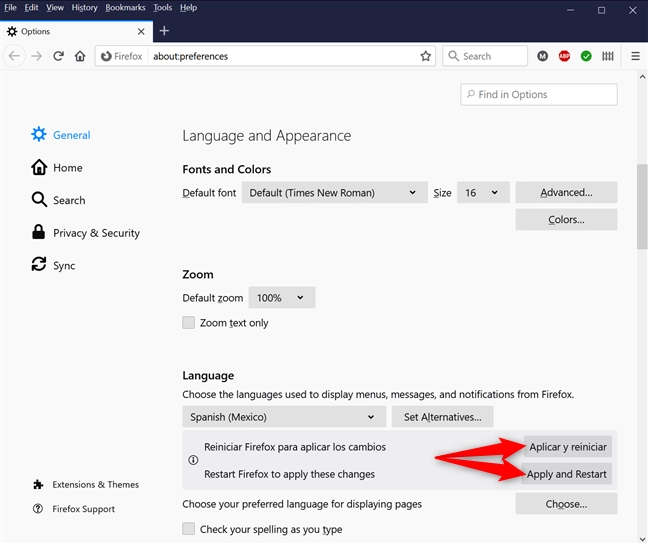
Task: Click the Search magnifier icon in sidebar
Action: (x=39, y=200)
